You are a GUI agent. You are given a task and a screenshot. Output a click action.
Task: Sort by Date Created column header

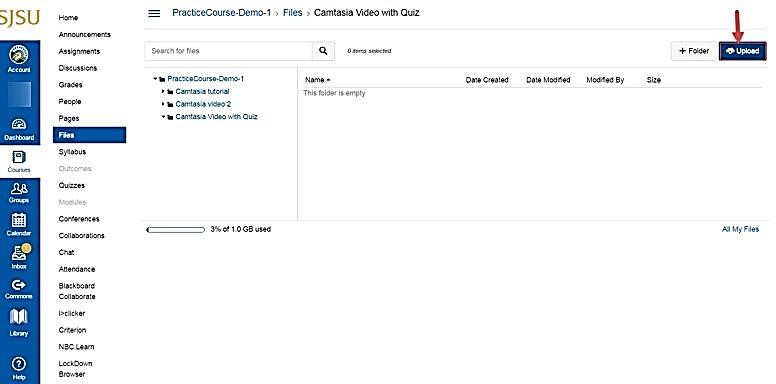point(487,80)
